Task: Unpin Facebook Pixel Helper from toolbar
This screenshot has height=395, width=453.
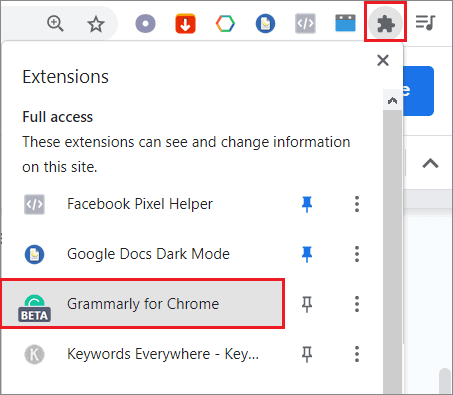Action: [307, 204]
